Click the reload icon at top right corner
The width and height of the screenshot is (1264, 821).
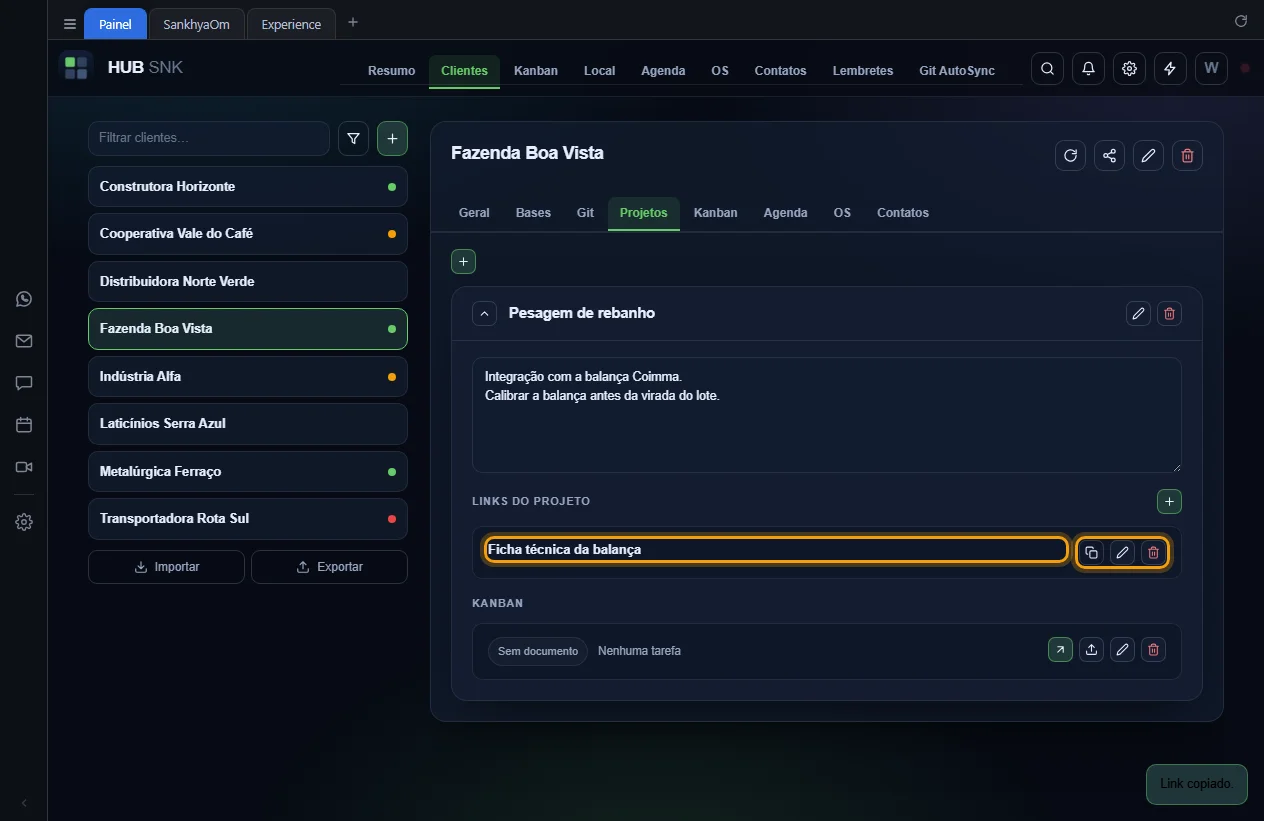click(1241, 21)
